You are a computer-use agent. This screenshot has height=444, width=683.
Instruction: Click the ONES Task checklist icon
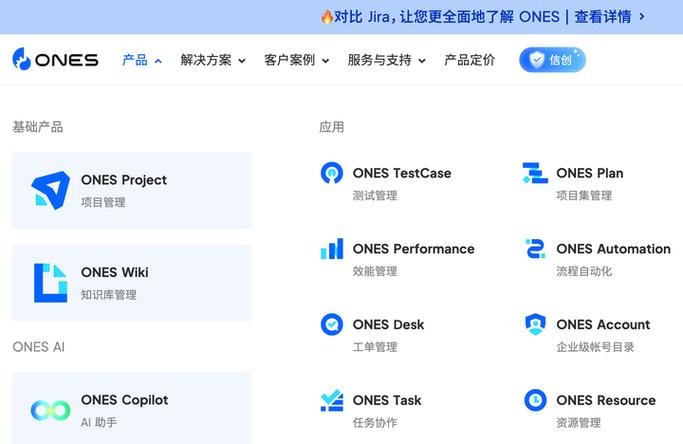[332, 400]
